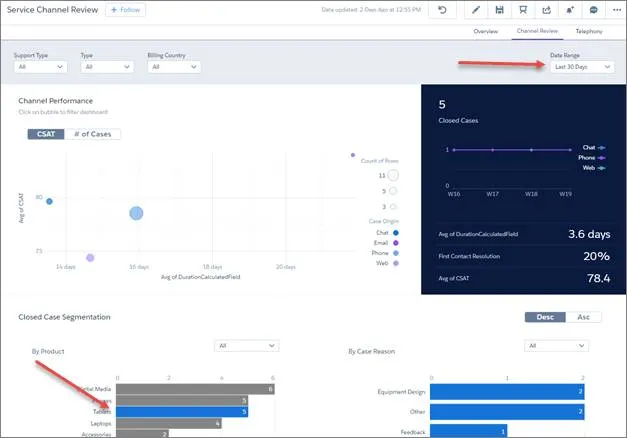Click the Phone line legend in Closed Cases
The height and width of the screenshot is (438, 627).
pos(591,158)
